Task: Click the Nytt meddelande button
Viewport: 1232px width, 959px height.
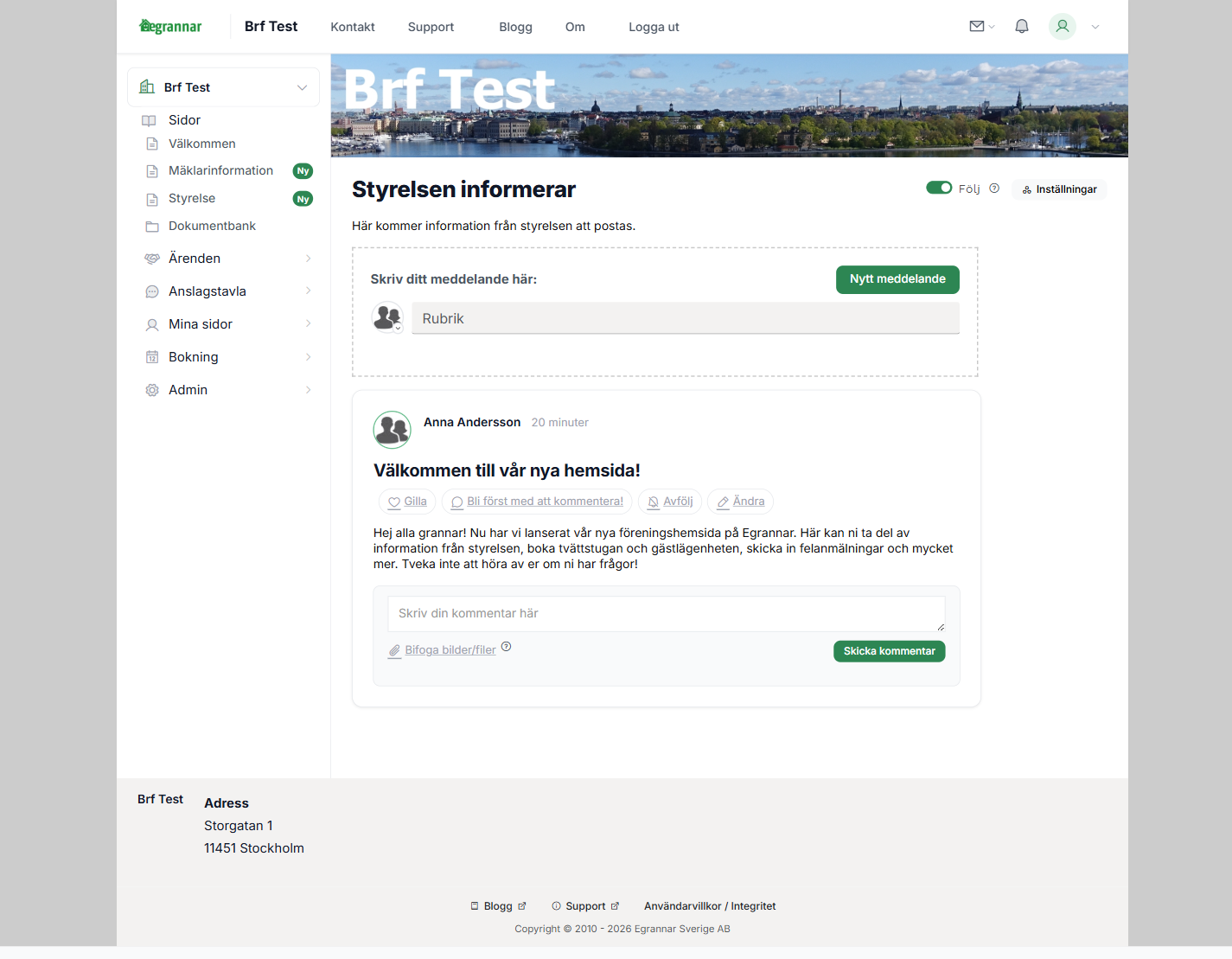Action: click(897, 279)
